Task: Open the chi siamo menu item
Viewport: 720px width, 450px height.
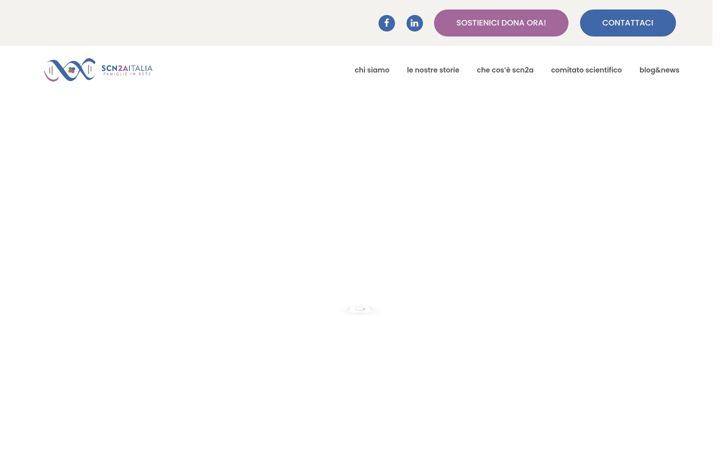Action: click(372, 70)
